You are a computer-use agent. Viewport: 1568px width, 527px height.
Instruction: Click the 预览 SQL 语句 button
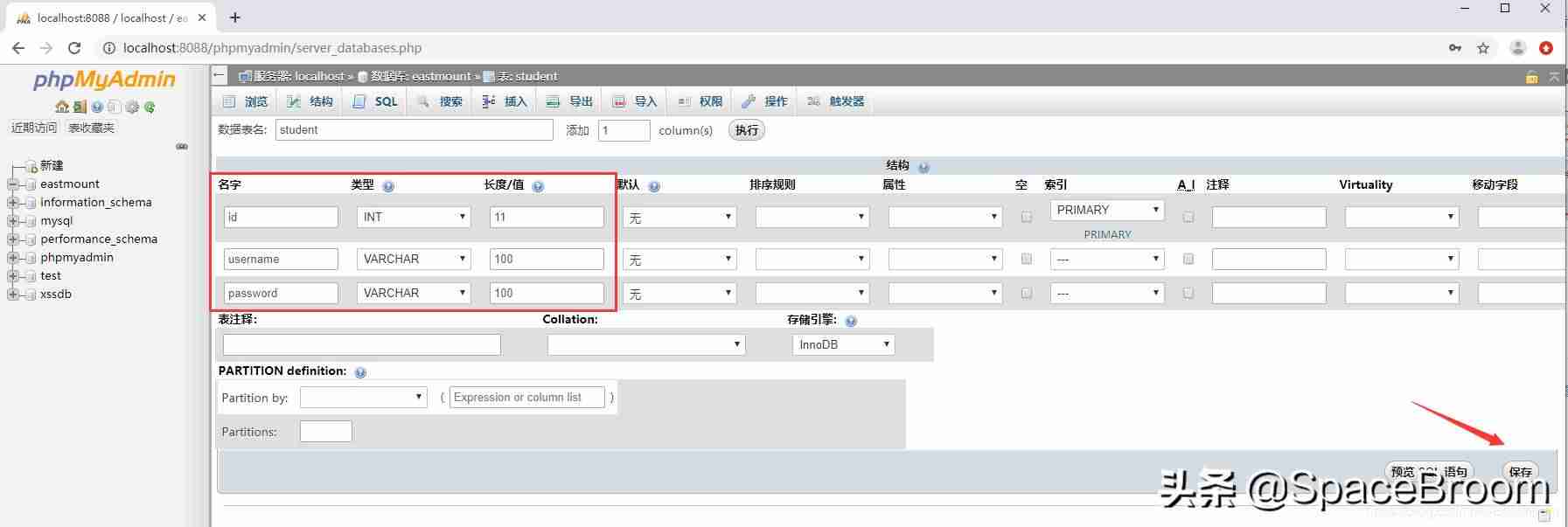[x=1429, y=472]
